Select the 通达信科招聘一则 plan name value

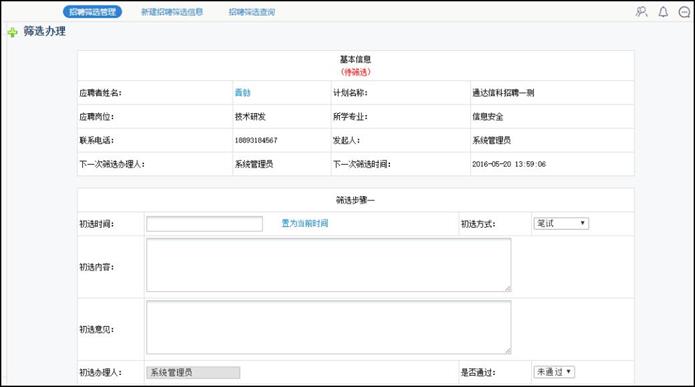pyautogui.click(x=503, y=93)
